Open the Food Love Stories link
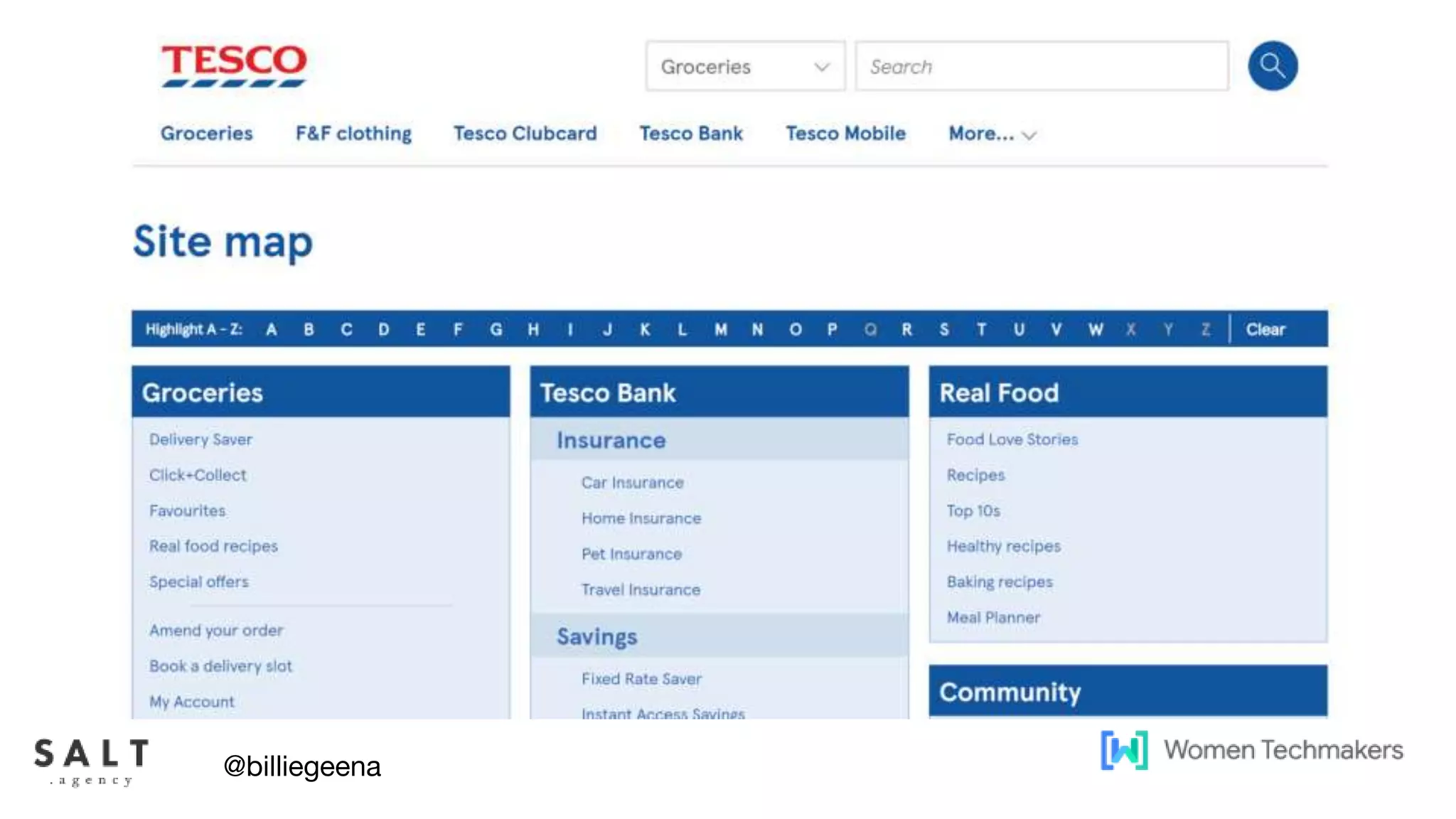The width and height of the screenshot is (1456, 819). (1012, 439)
